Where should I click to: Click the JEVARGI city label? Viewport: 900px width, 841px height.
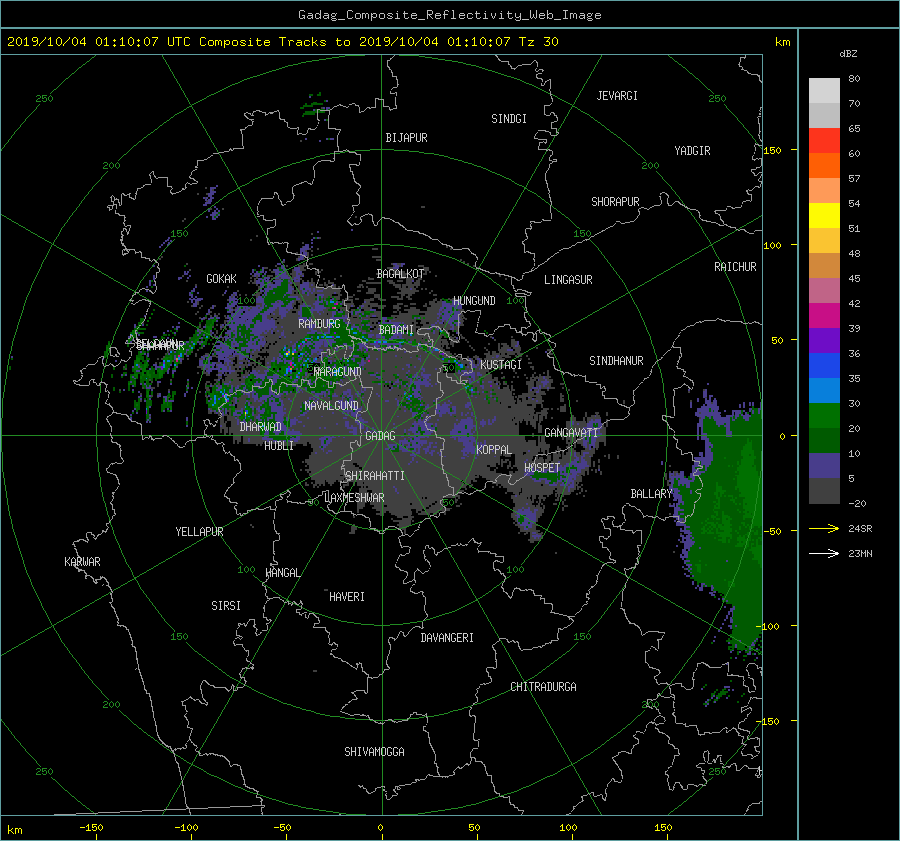coord(617,96)
